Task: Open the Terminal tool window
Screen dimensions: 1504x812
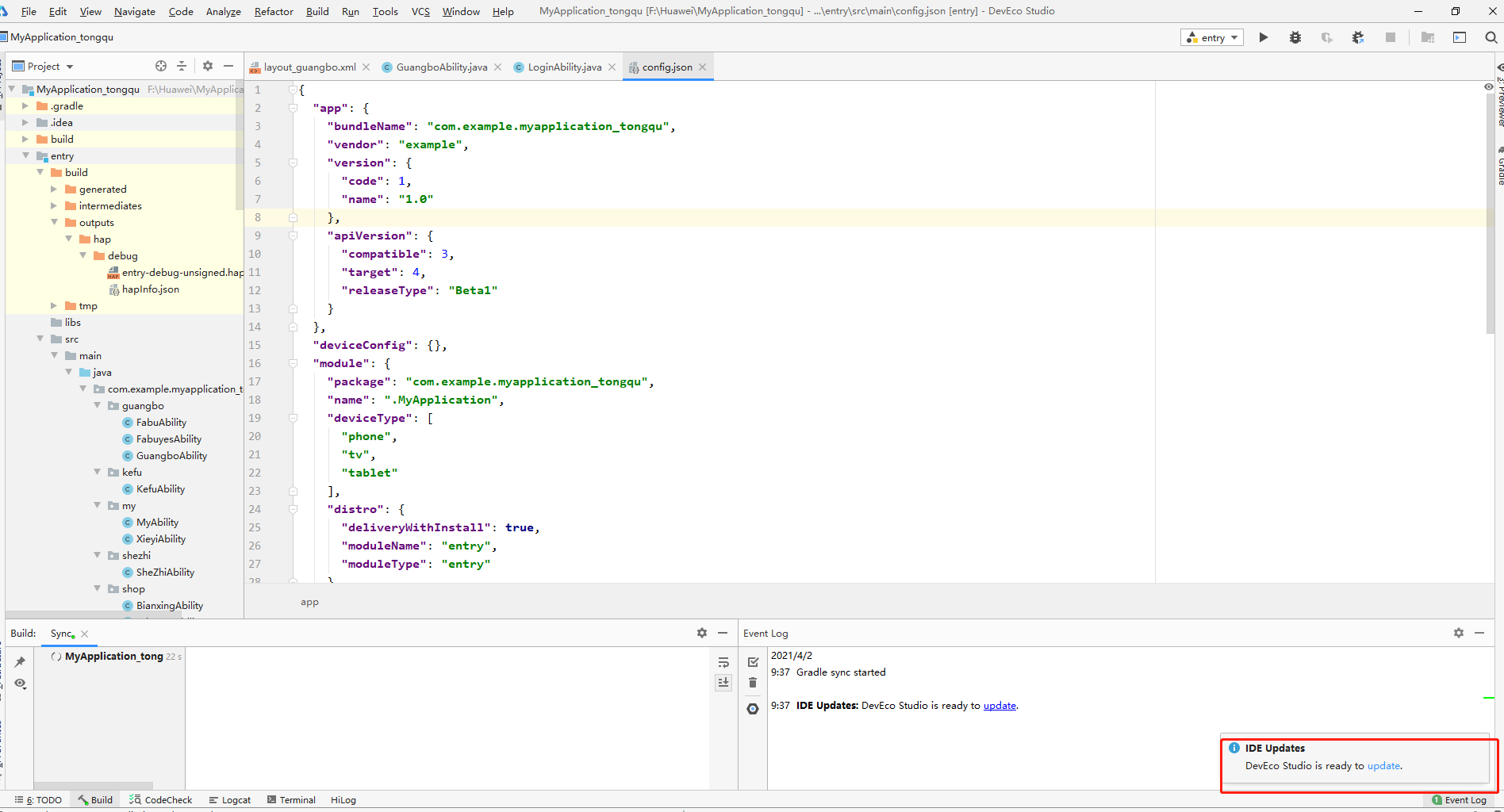Action: 291,800
